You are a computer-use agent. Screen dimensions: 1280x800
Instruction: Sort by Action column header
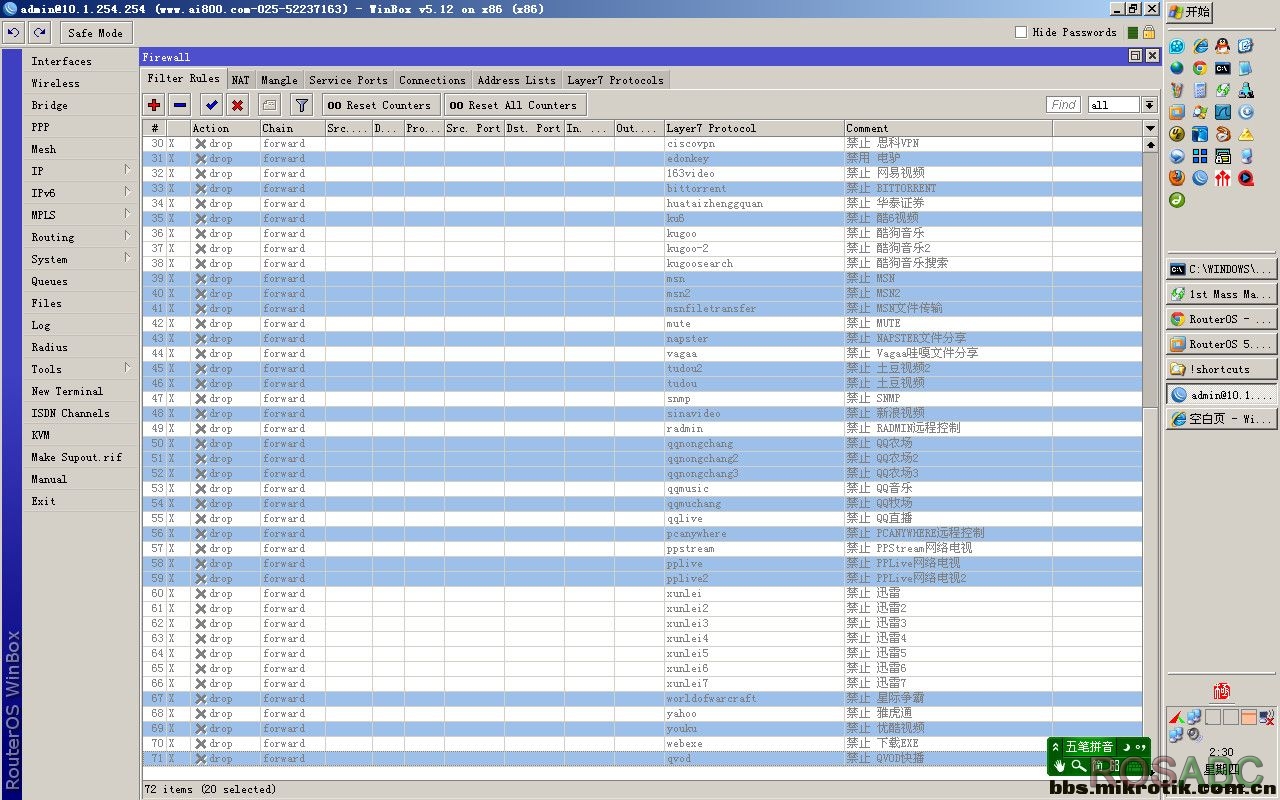point(225,128)
